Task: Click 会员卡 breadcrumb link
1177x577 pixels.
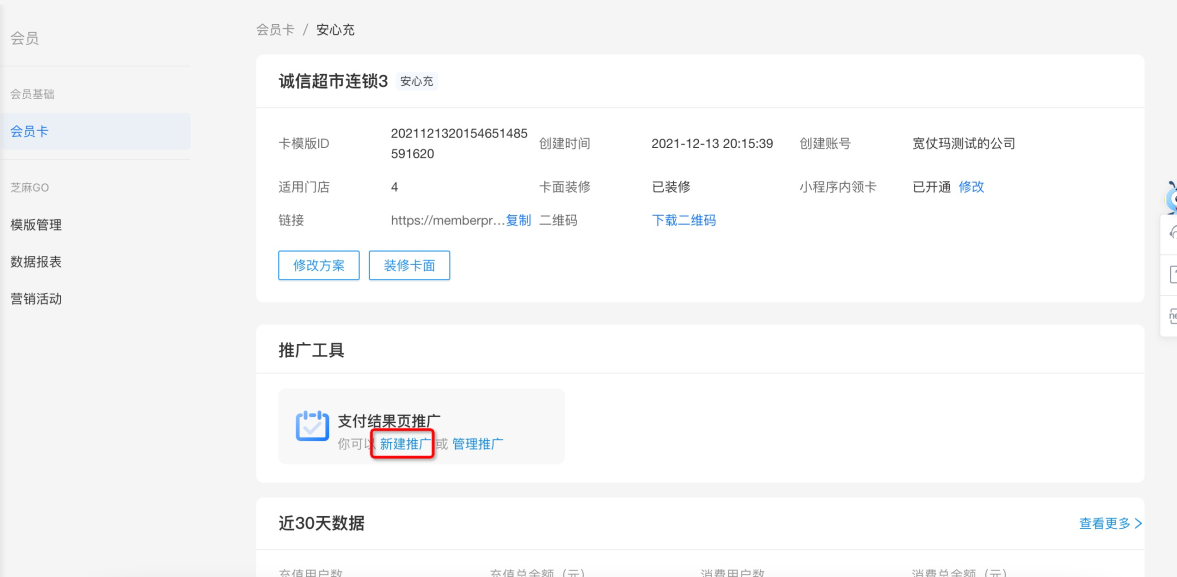Action: pos(275,30)
